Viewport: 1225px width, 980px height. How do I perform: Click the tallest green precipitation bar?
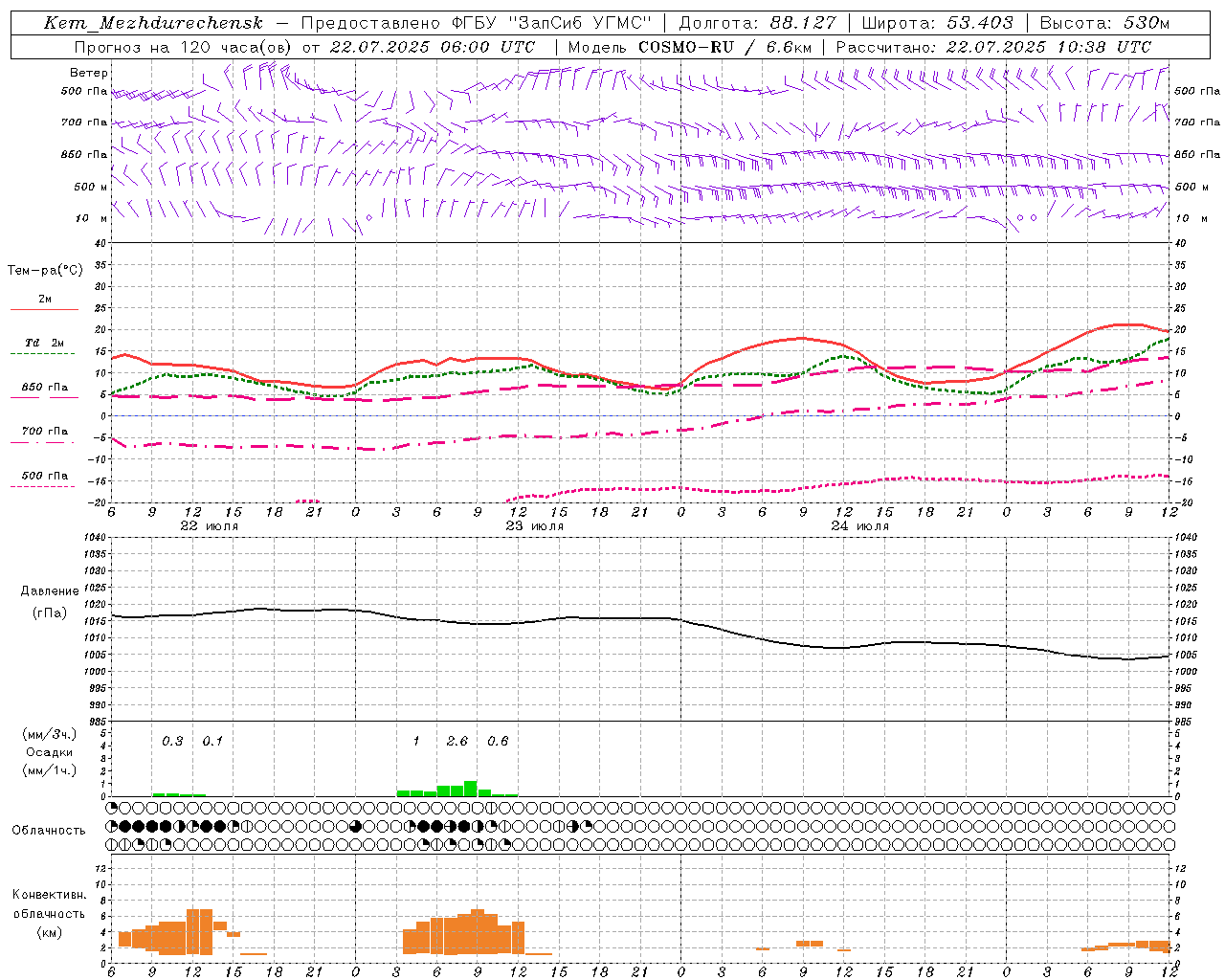(470, 789)
